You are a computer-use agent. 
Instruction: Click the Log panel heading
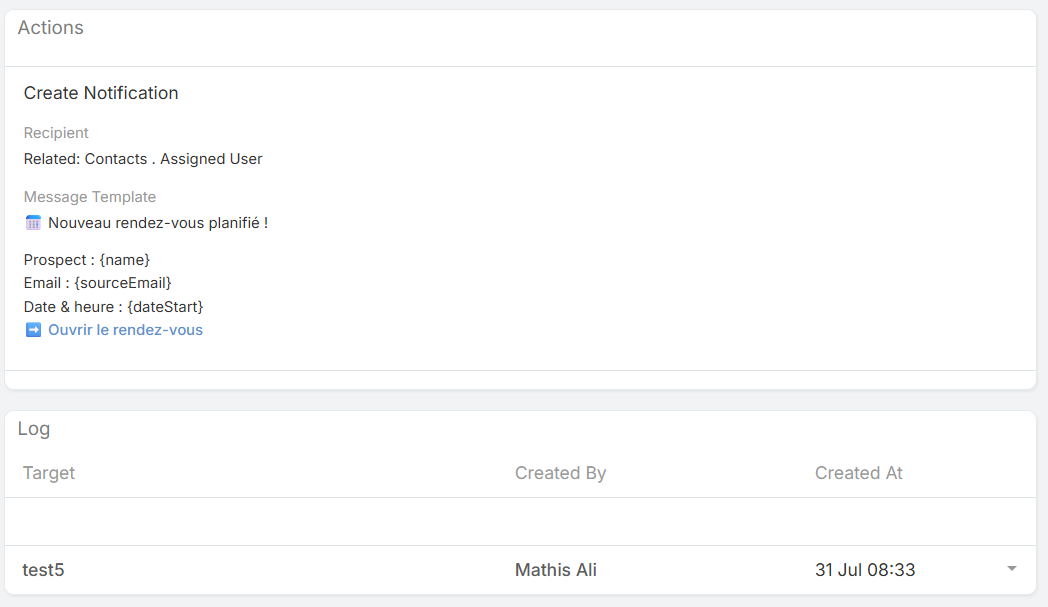click(x=34, y=429)
